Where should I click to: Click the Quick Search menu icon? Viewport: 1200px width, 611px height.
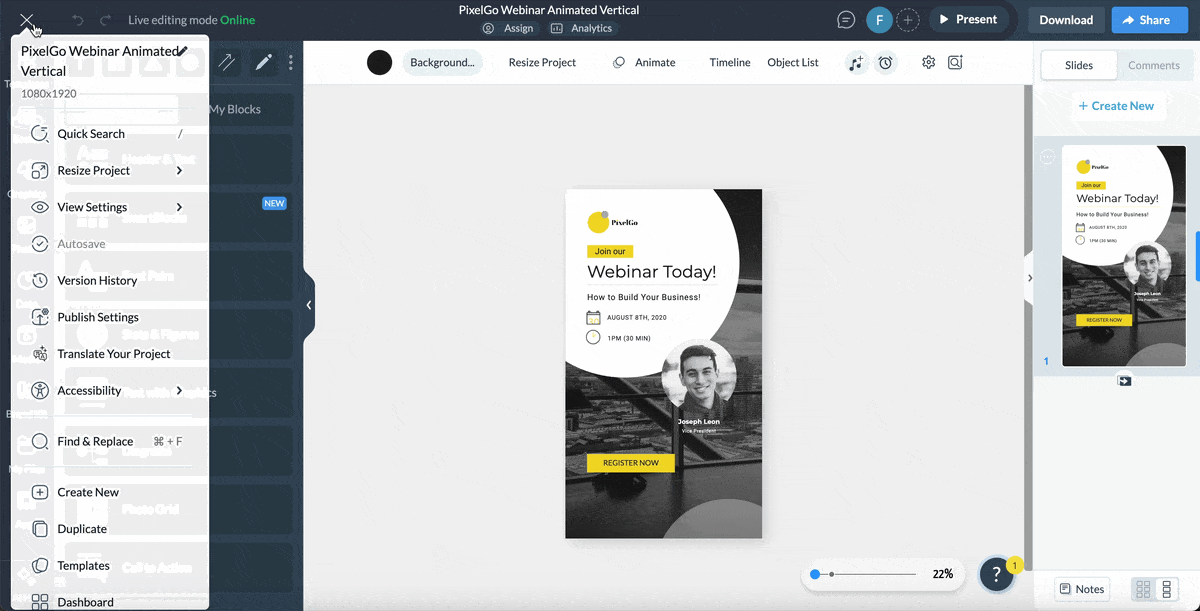(40, 134)
